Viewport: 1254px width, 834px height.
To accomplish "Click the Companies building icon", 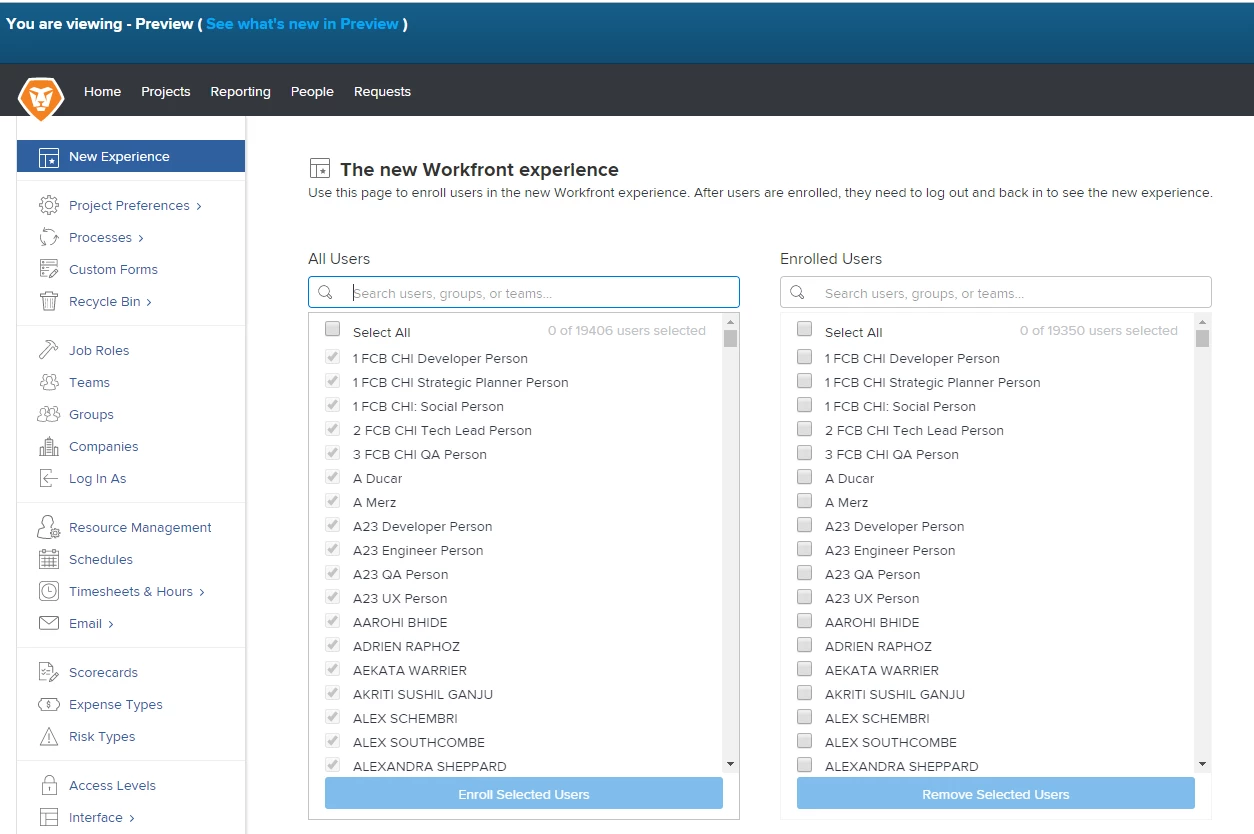I will pyautogui.click(x=48, y=446).
